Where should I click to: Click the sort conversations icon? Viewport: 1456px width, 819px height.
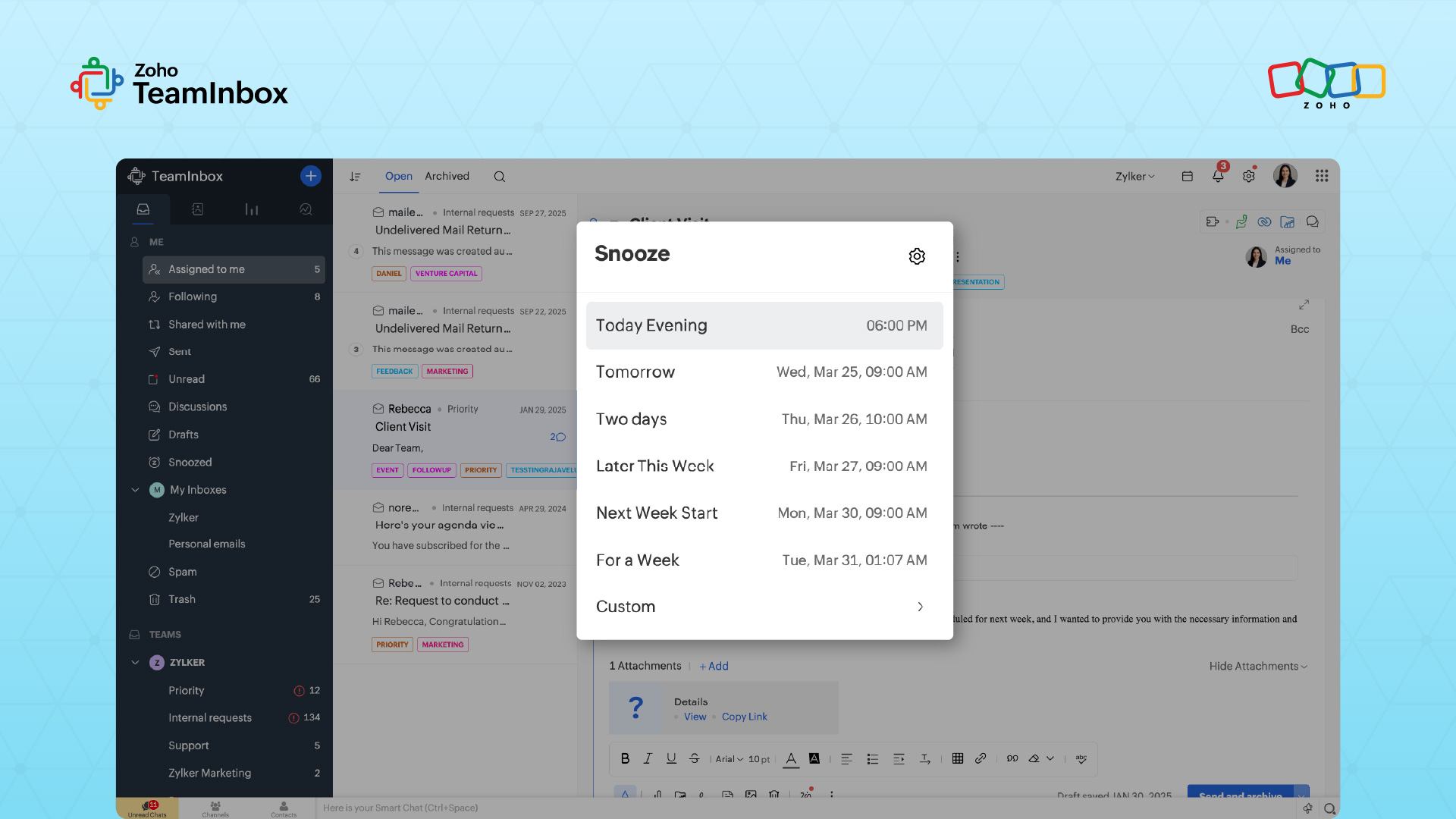[355, 177]
